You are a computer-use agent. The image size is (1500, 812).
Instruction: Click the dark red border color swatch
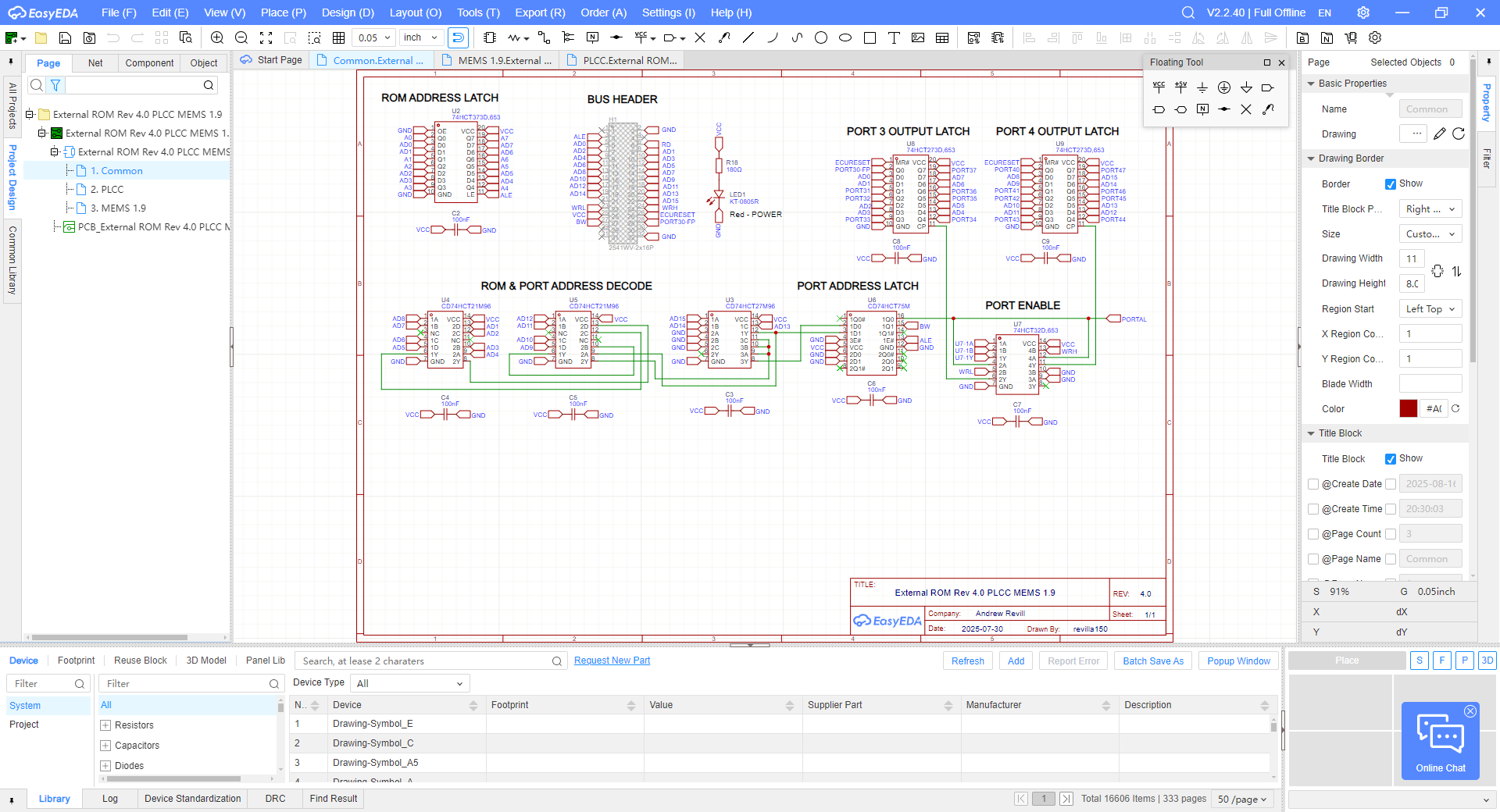point(1408,409)
